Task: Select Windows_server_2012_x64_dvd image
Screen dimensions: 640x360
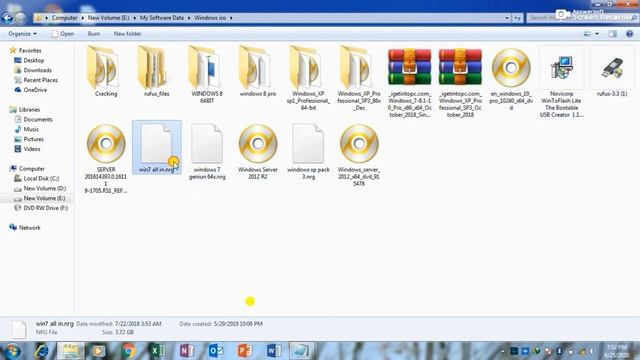Action: (x=359, y=155)
